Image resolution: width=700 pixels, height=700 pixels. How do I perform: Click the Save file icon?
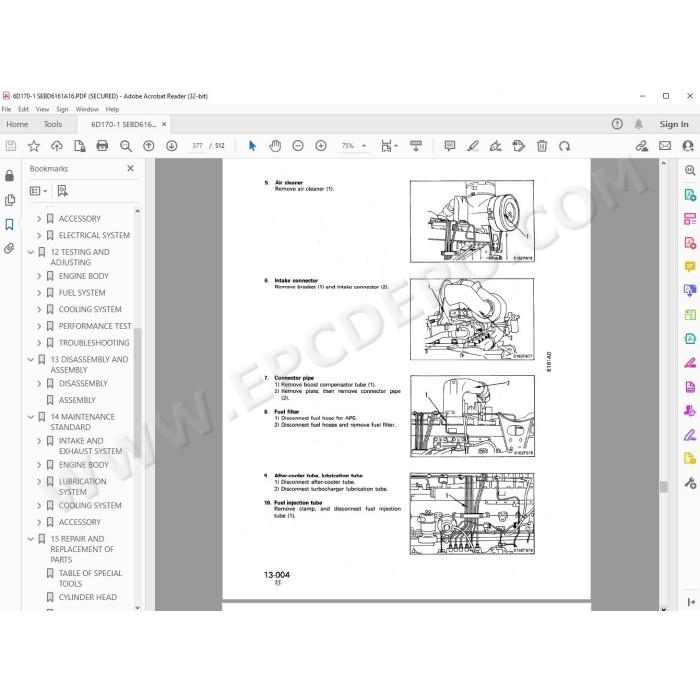pyautogui.click(x=11, y=146)
